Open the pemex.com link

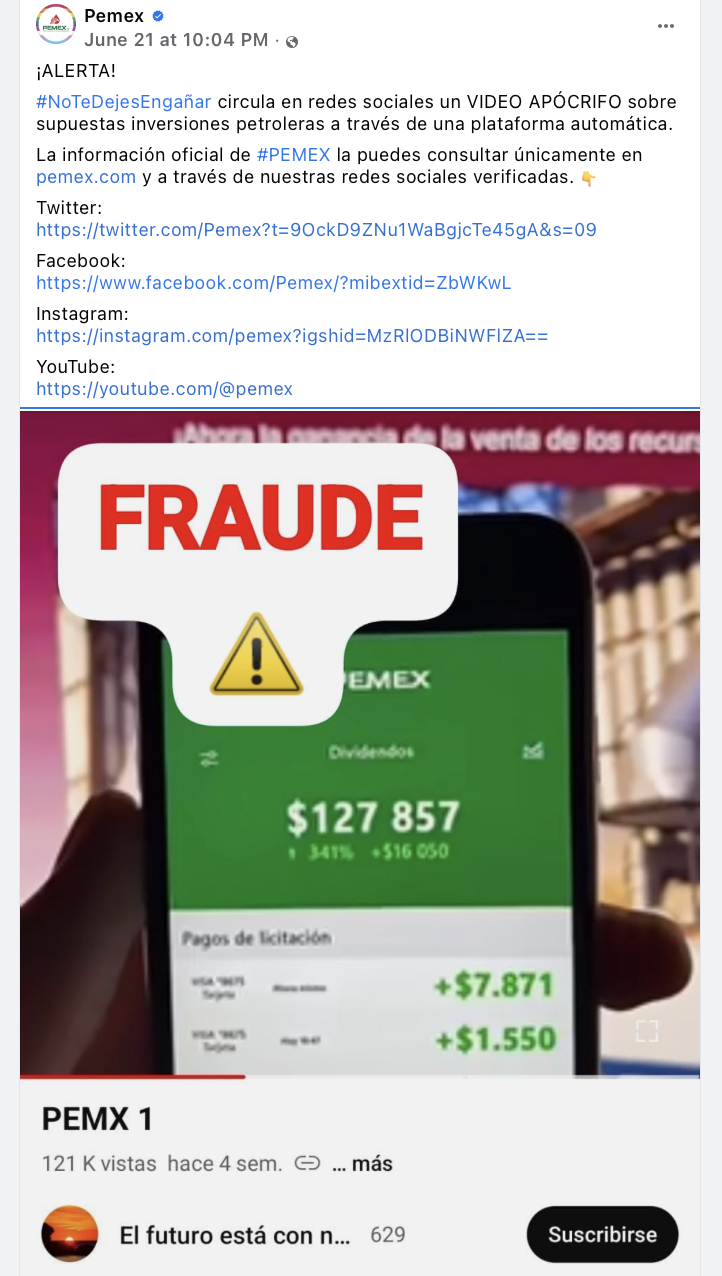(x=86, y=177)
